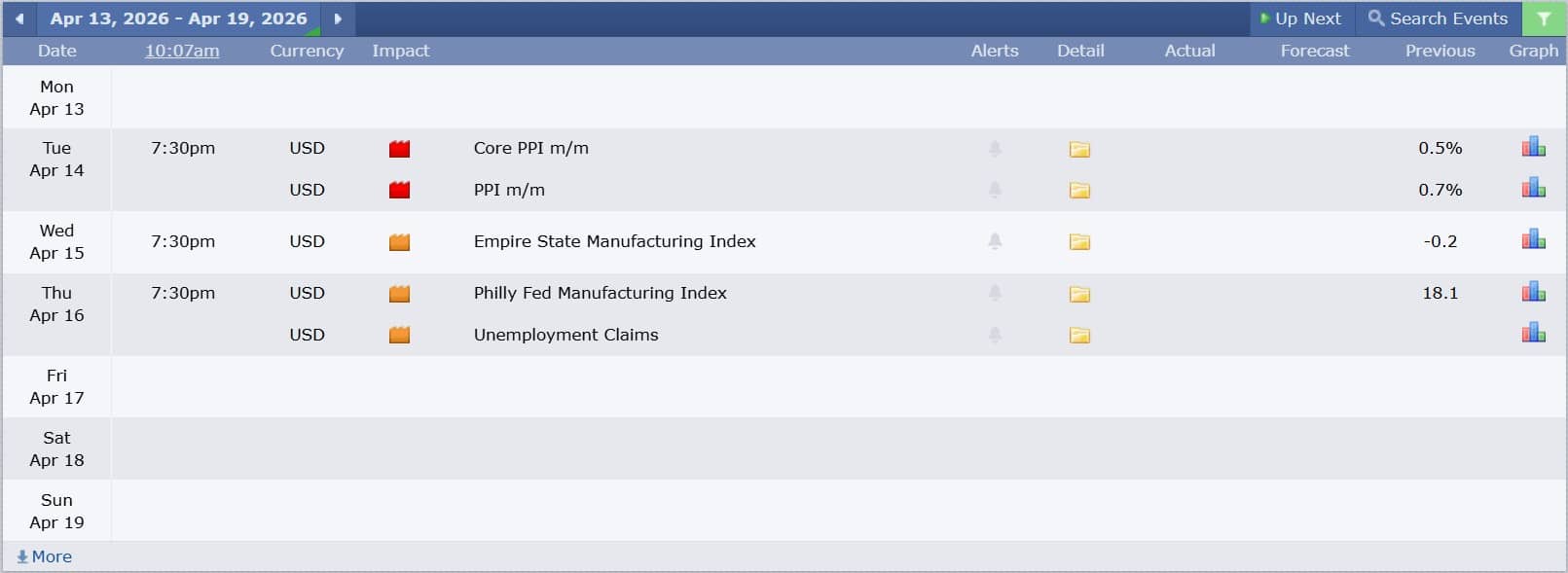The width and height of the screenshot is (1568, 573).
Task: Click orange impact icon for Unemployment Claims
Action: click(x=399, y=335)
